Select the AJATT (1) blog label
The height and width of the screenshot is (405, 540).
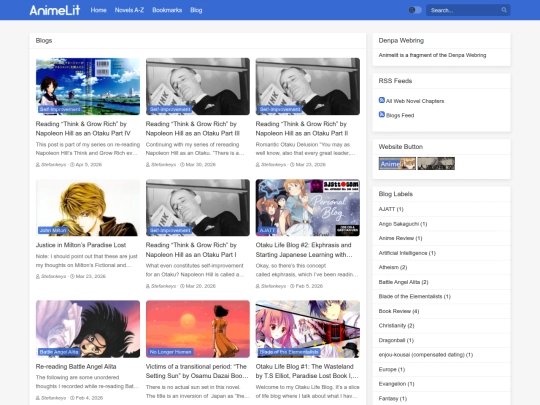pyautogui.click(x=391, y=209)
